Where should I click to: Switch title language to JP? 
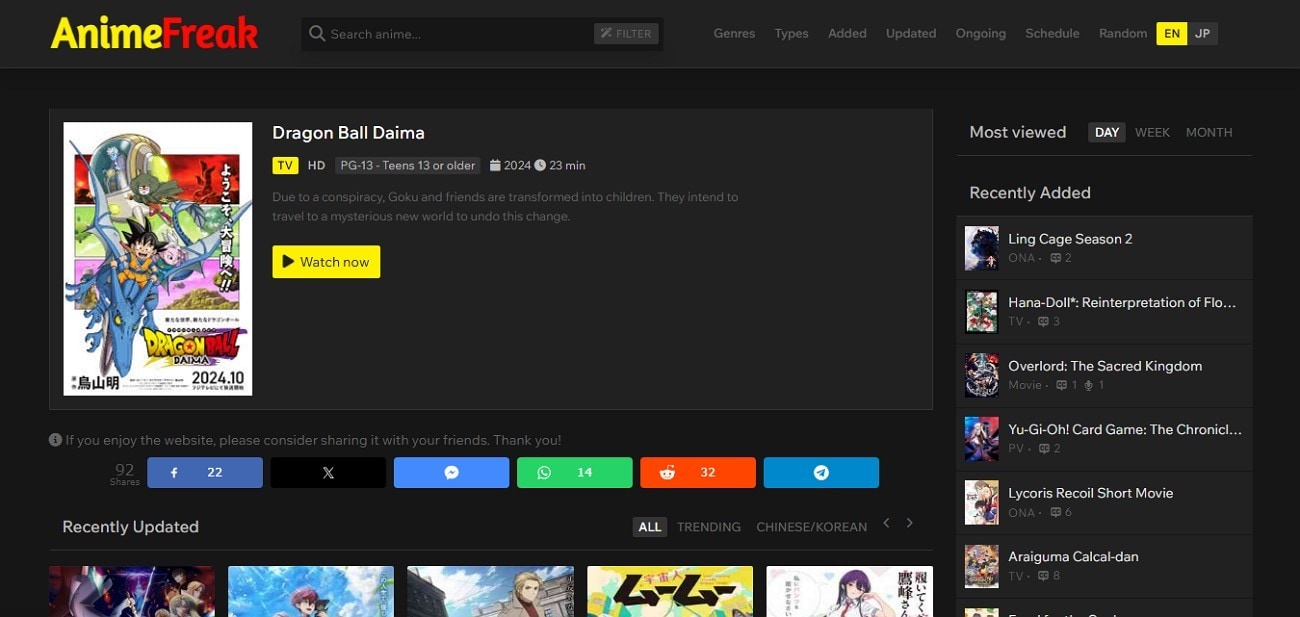coord(1203,33)
